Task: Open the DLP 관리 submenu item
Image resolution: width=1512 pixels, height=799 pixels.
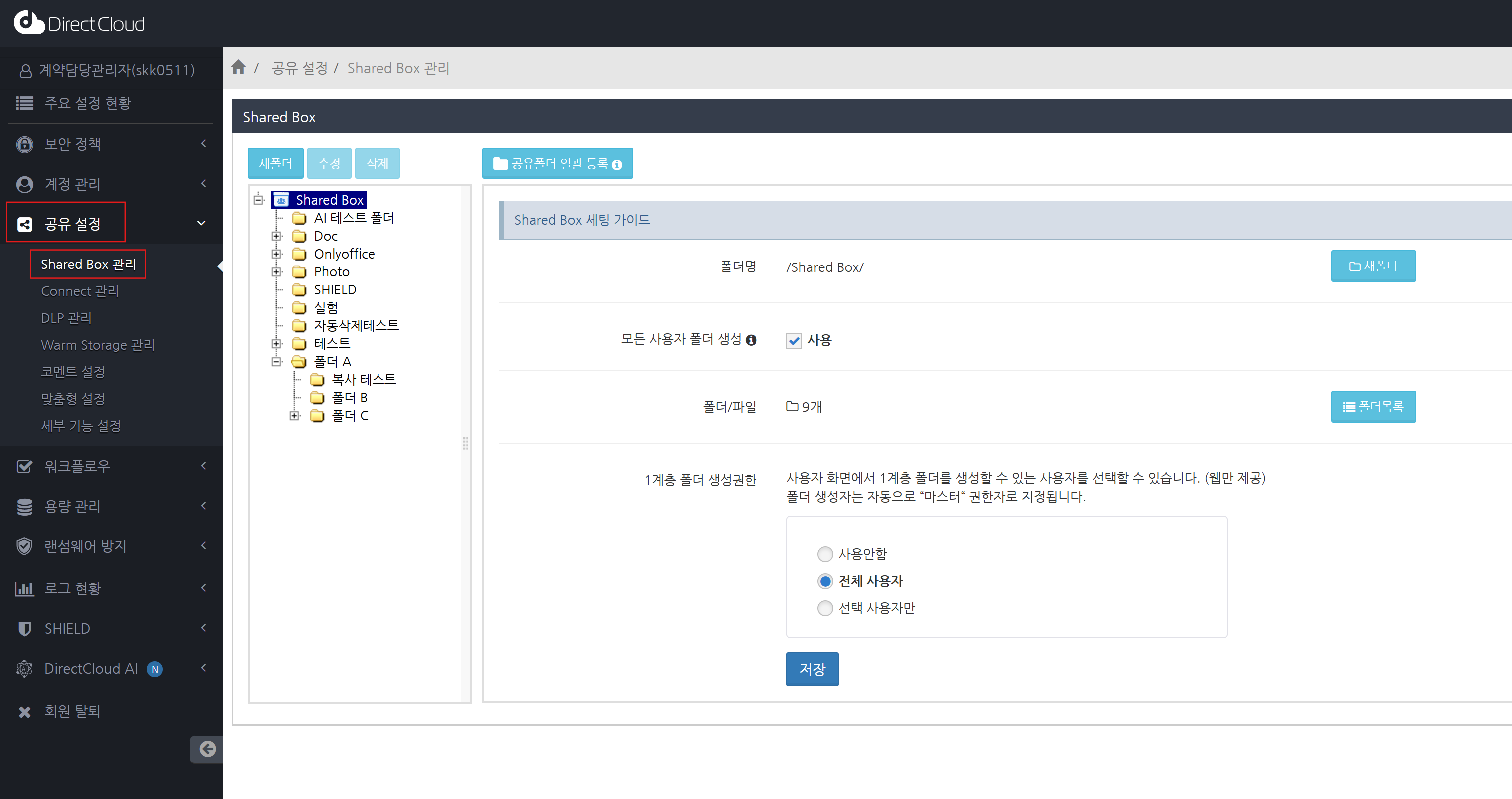Action: 66,318
